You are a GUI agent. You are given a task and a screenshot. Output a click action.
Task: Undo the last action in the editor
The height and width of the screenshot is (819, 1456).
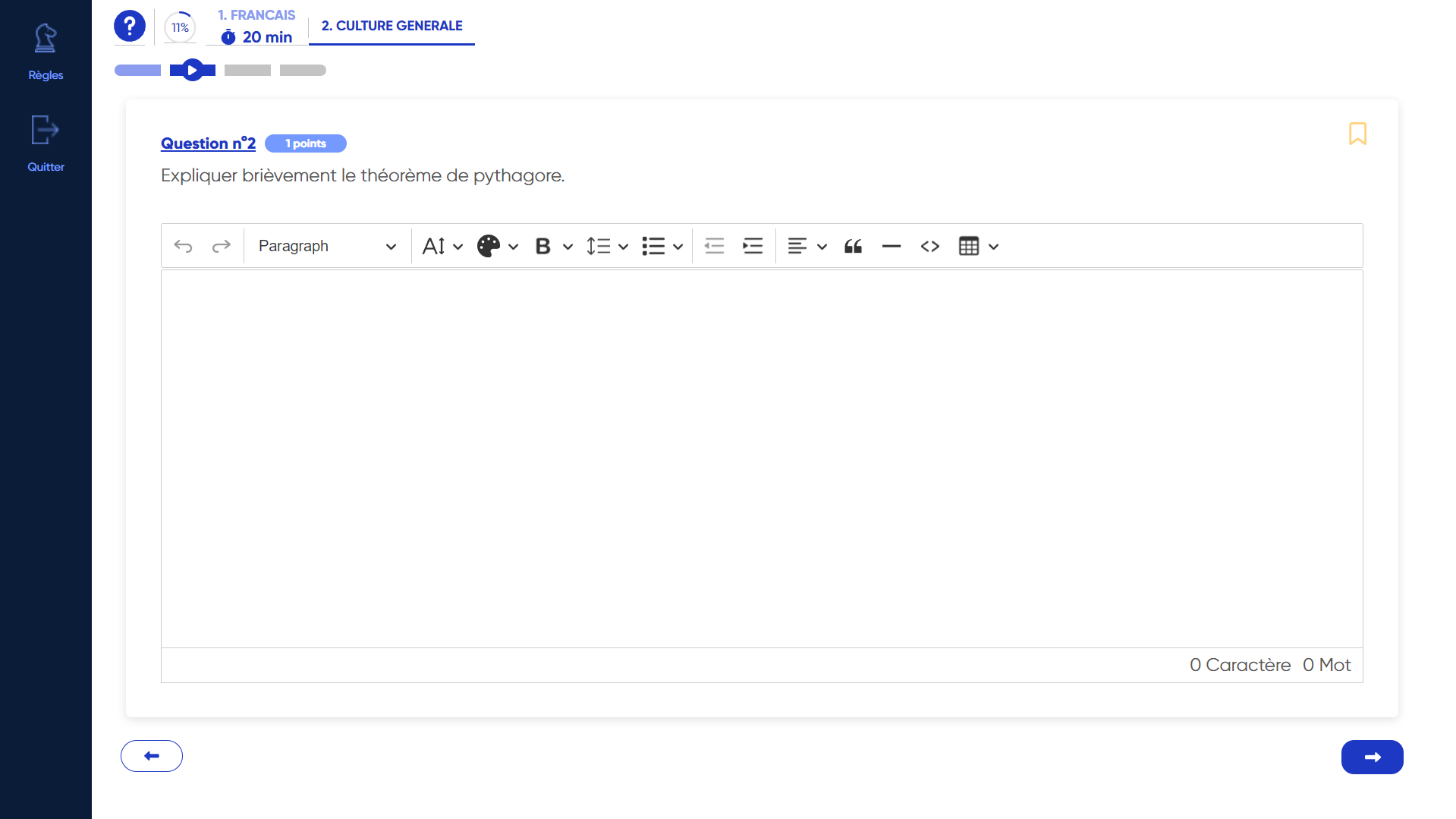[x=183, y=246]
